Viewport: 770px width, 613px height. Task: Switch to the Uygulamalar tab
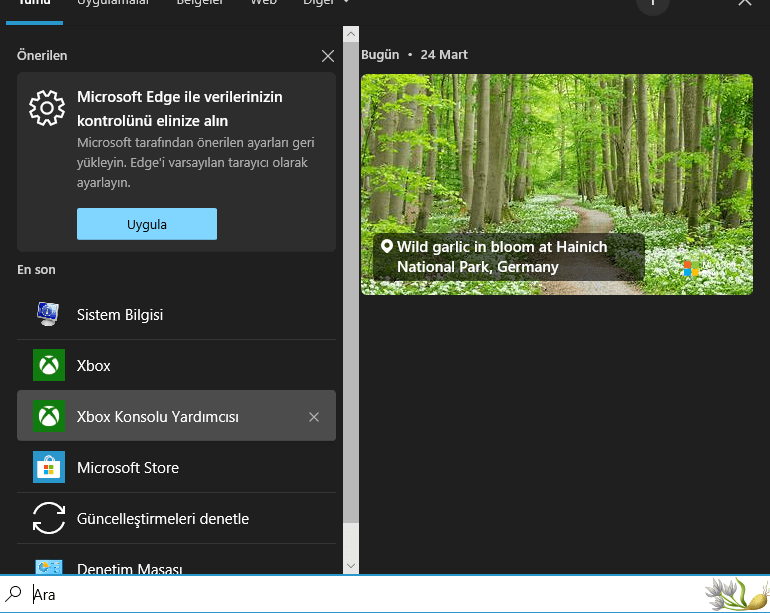pyautogui.click(x=113, y=2)
